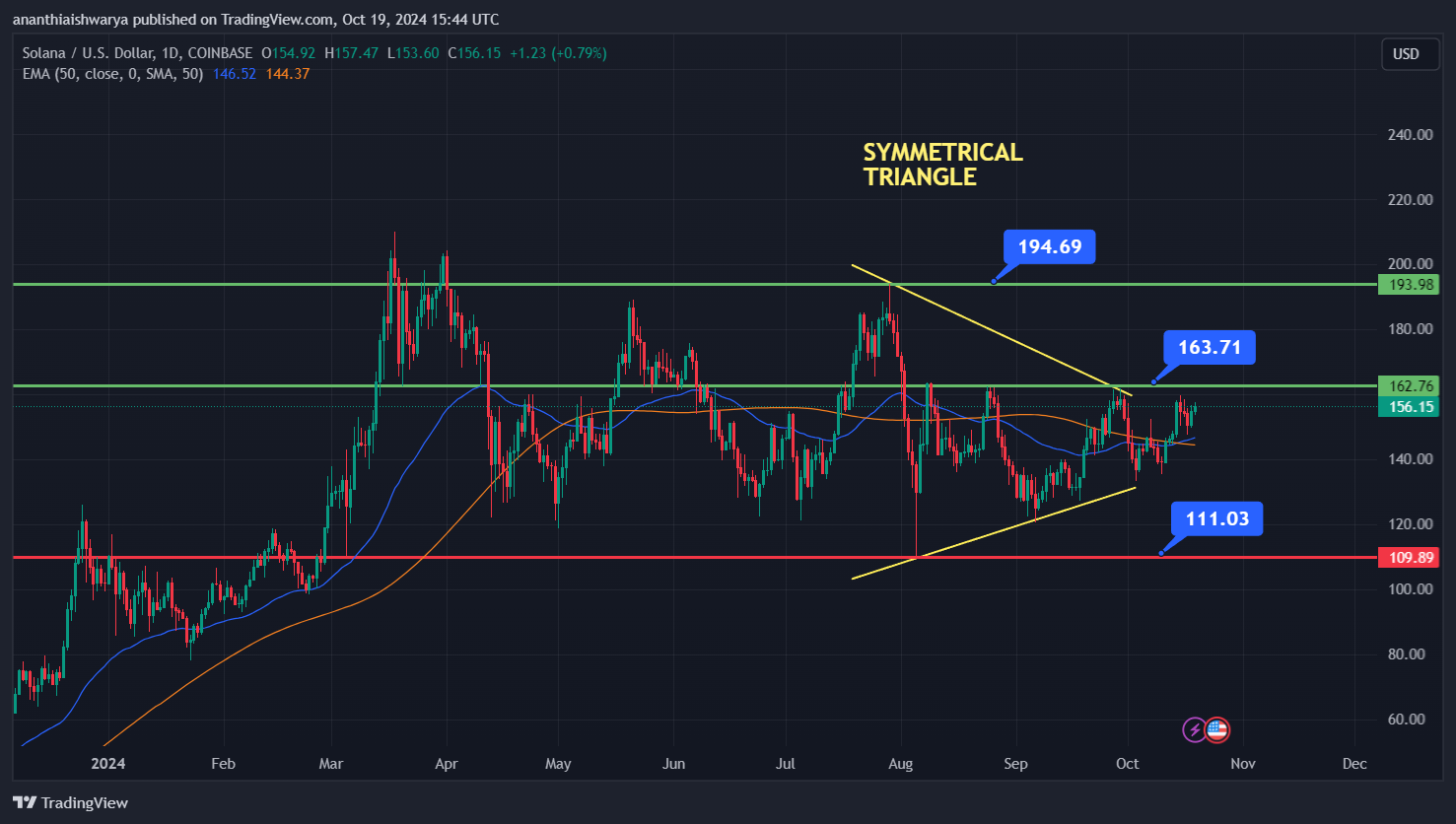This screenshot has height=824, width=1456.
Task: Click the Mar time axis label
Action: tap(331, 764)
